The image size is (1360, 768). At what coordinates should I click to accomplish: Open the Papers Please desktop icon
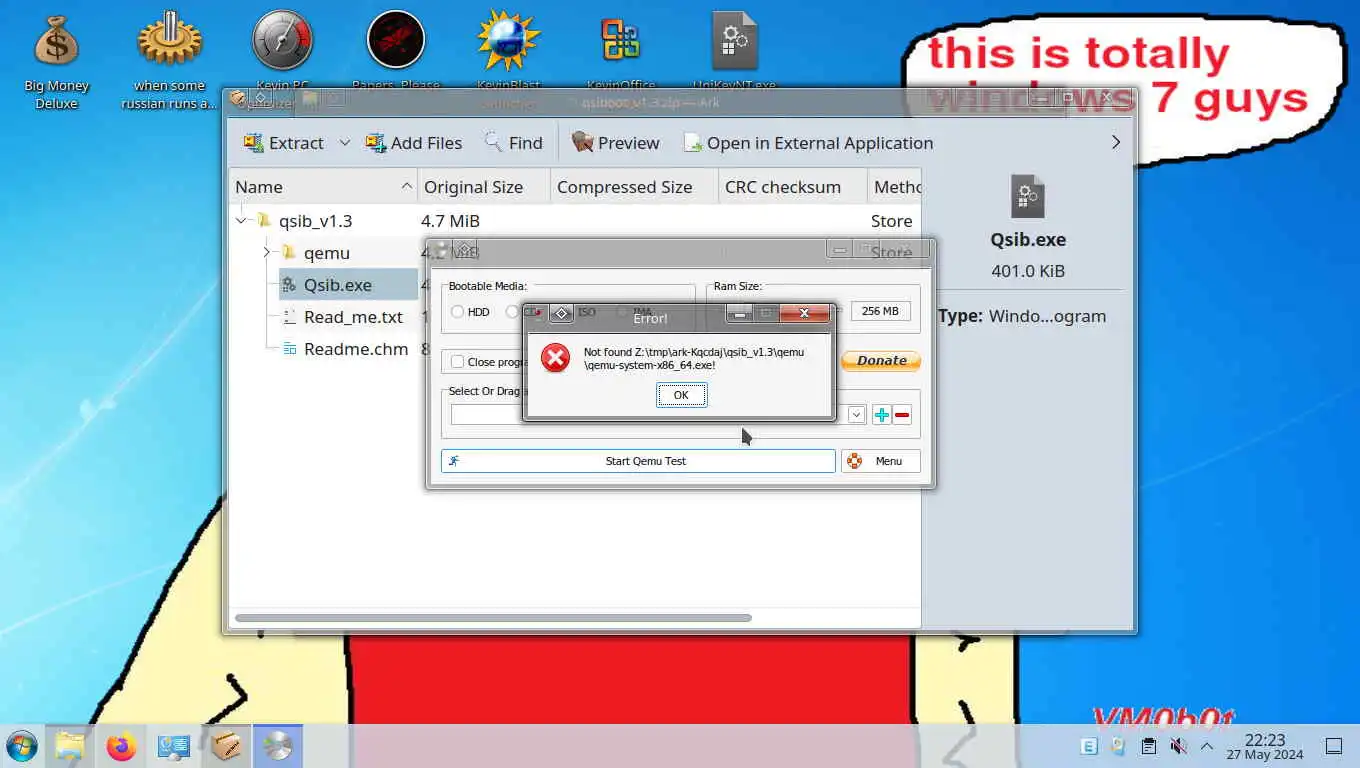point(396,52)
